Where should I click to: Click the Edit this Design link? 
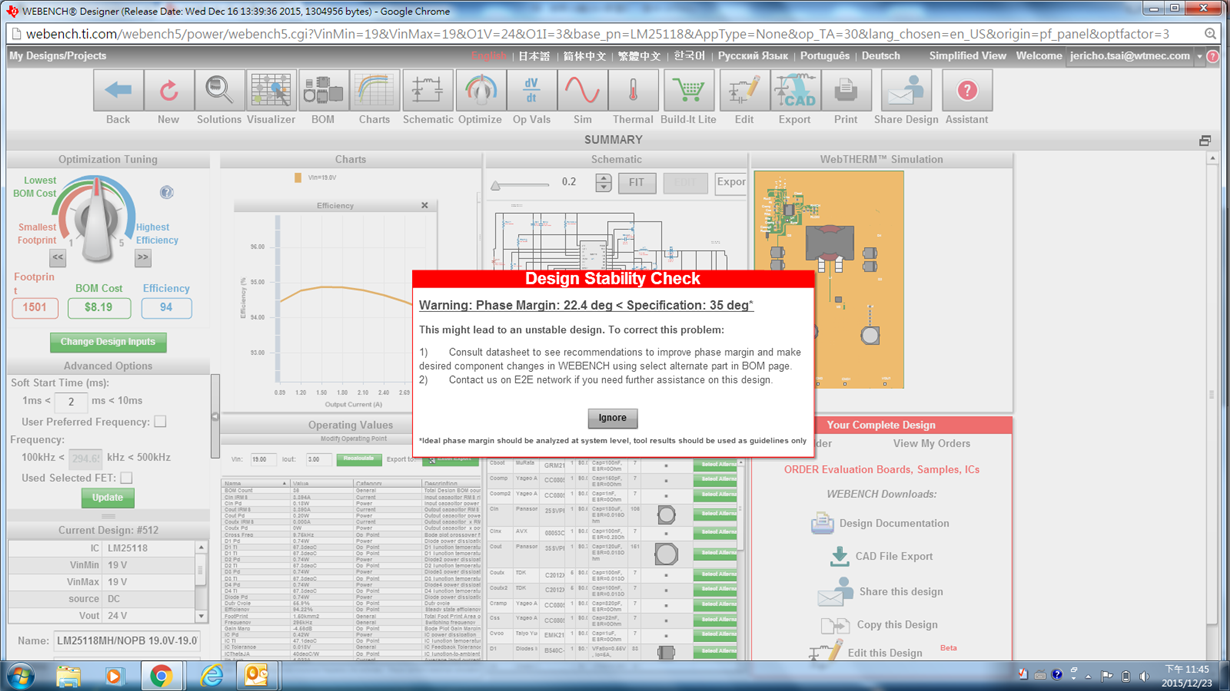click(885, 653)
